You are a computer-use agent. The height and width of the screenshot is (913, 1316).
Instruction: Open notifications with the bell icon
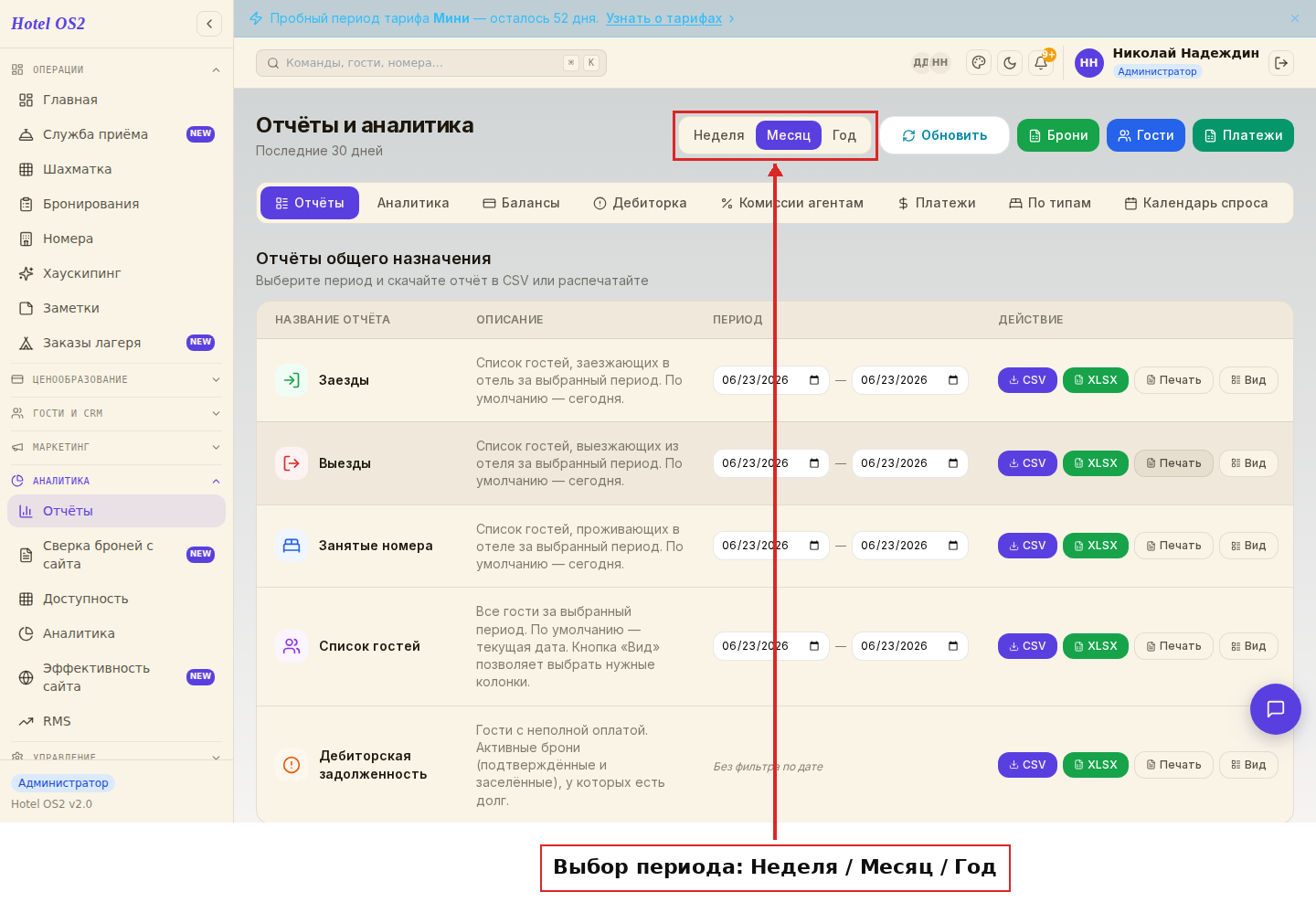(1041, 63)
